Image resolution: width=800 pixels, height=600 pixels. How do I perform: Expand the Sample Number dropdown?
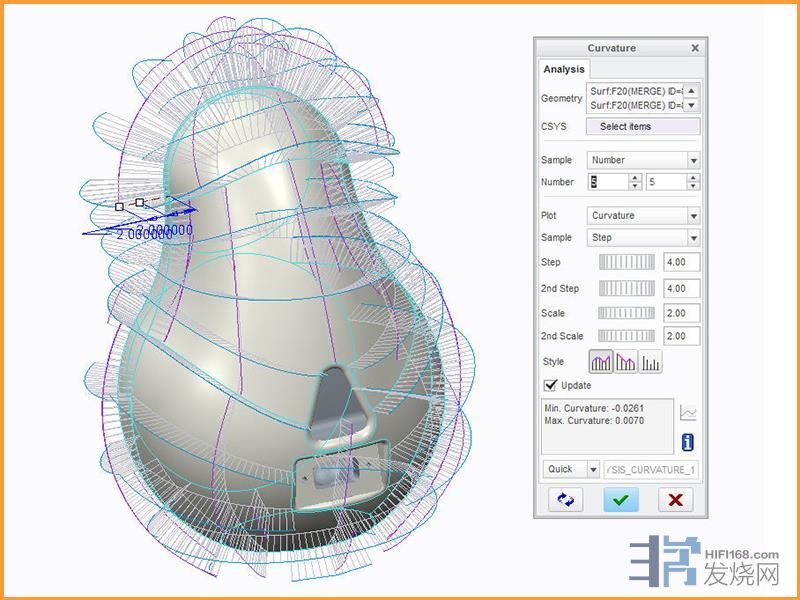point(693,160)
